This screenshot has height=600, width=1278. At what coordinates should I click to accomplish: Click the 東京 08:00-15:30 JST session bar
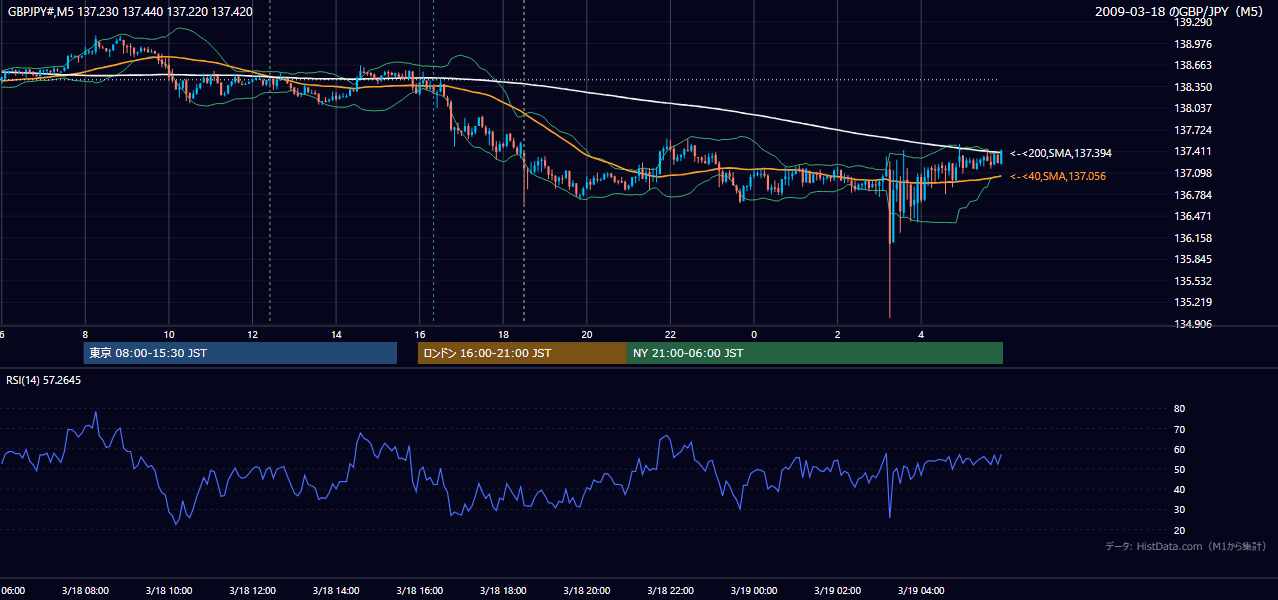pyautogui.click(x=240, y=353)
